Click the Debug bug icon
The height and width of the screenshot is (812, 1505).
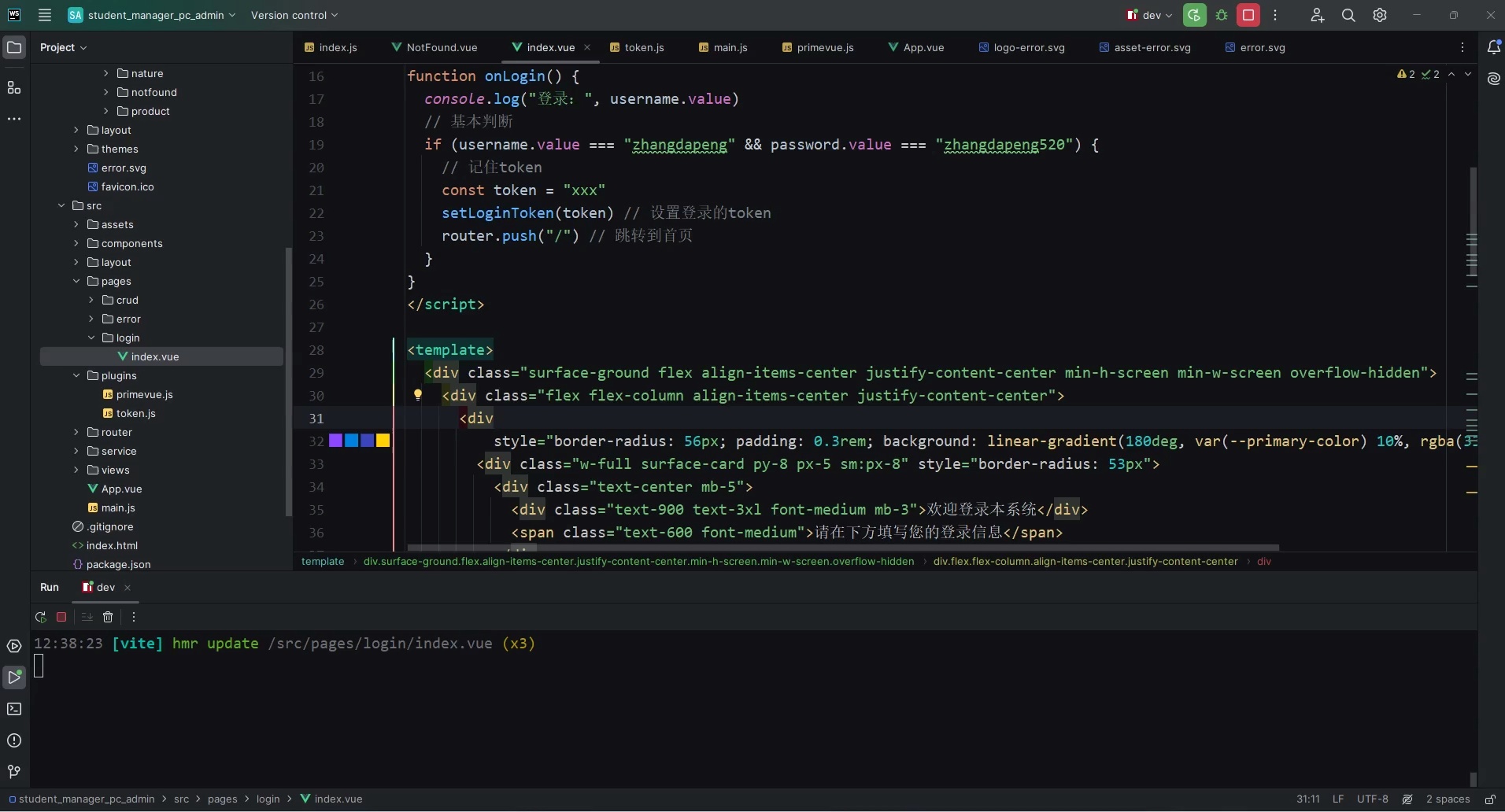point(1222,15)
